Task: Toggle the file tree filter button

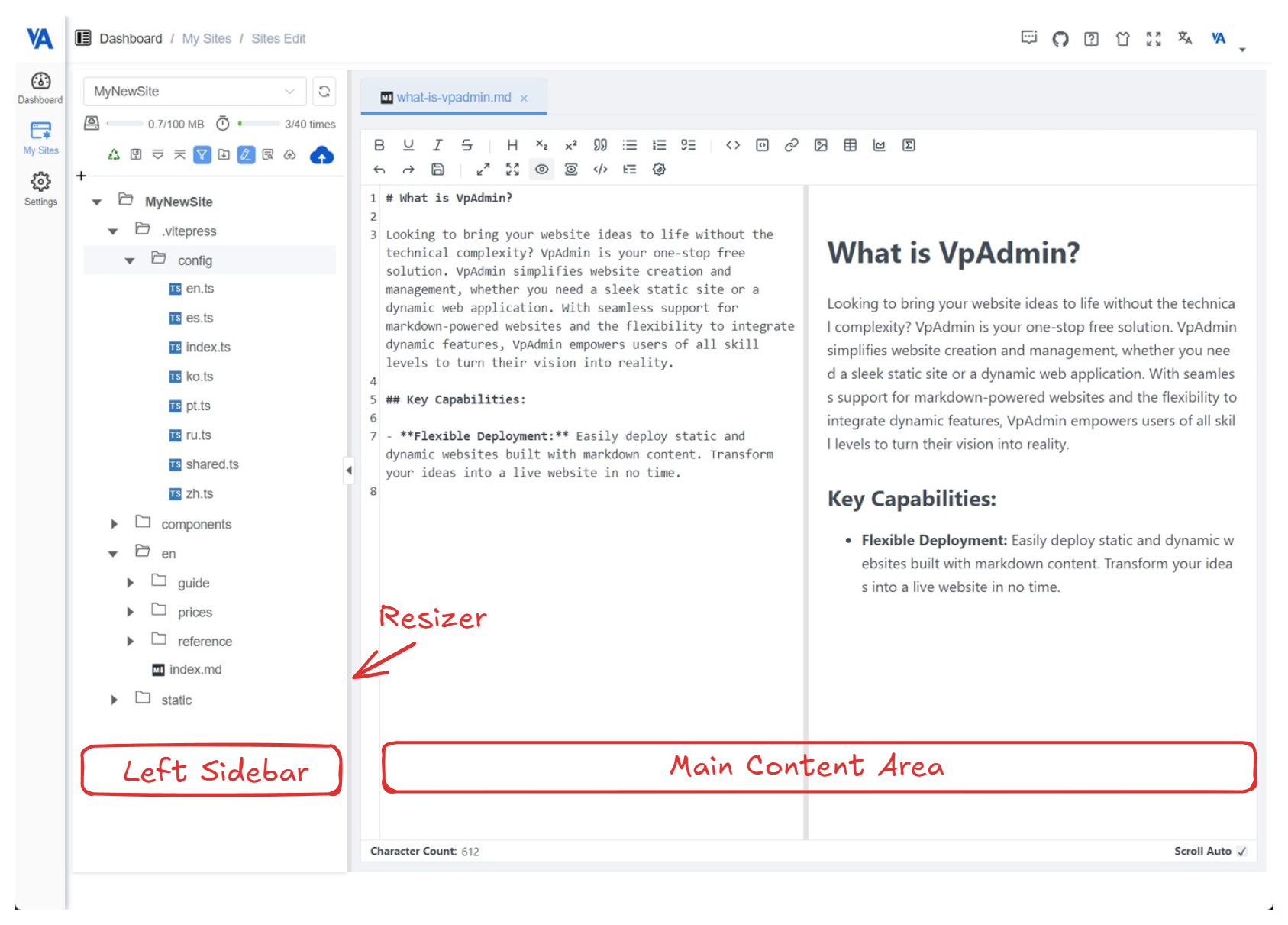Action: (x=202, y=155)
